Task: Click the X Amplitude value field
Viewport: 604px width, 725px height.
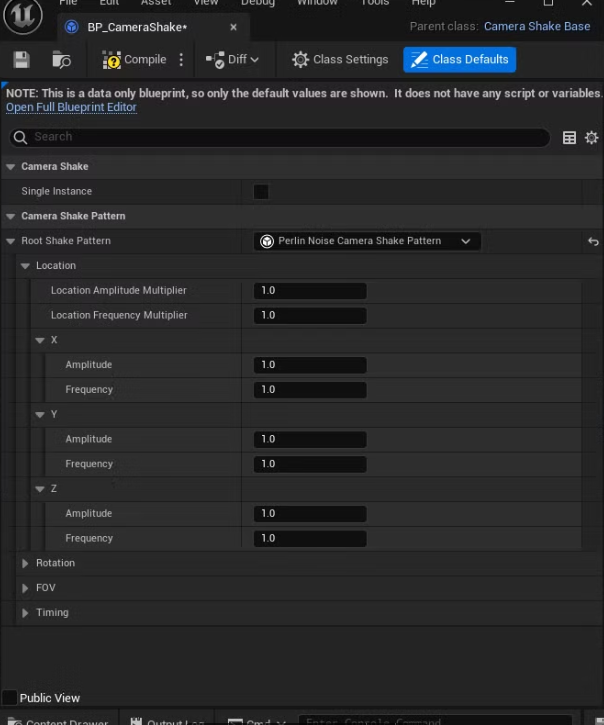Action: coord(310,365)
